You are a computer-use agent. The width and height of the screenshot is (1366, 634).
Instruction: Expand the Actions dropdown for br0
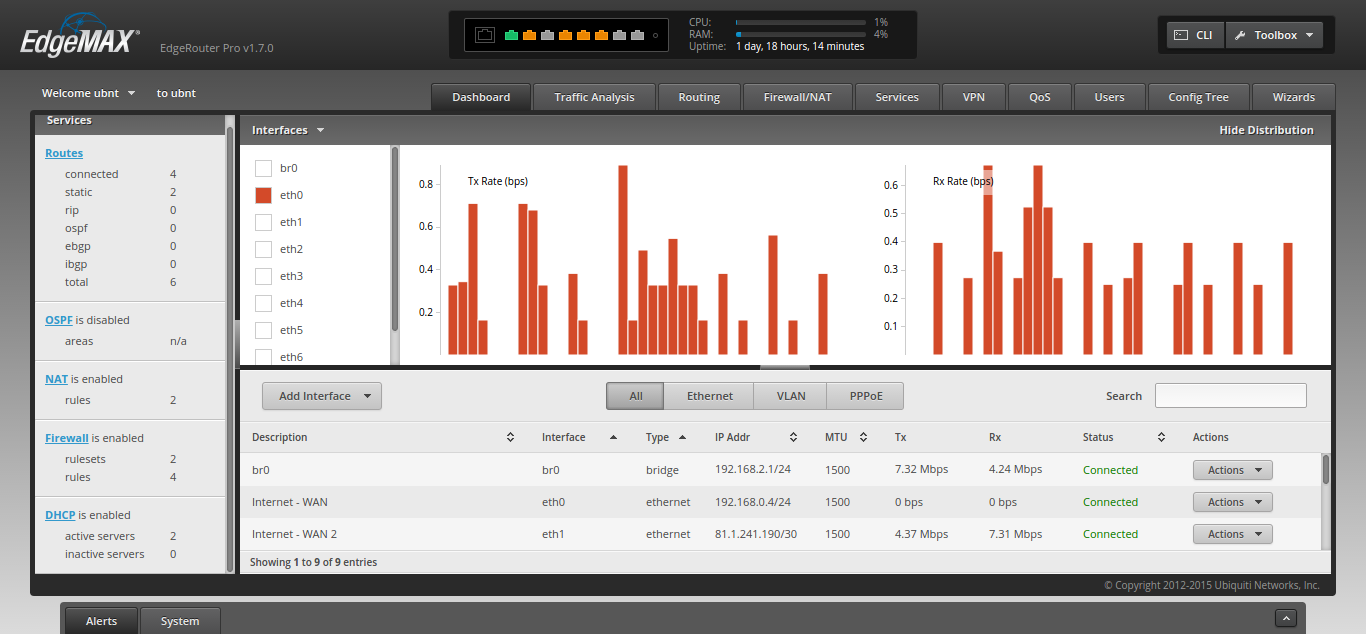coord(1232,470)
